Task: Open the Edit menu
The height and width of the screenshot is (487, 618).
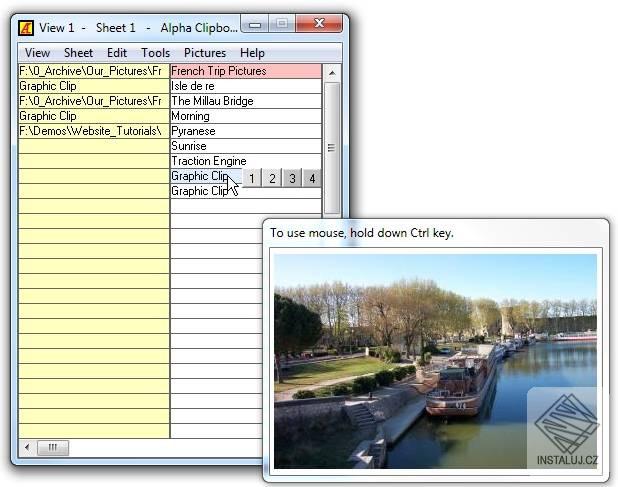Action: (x=117, y=53)
